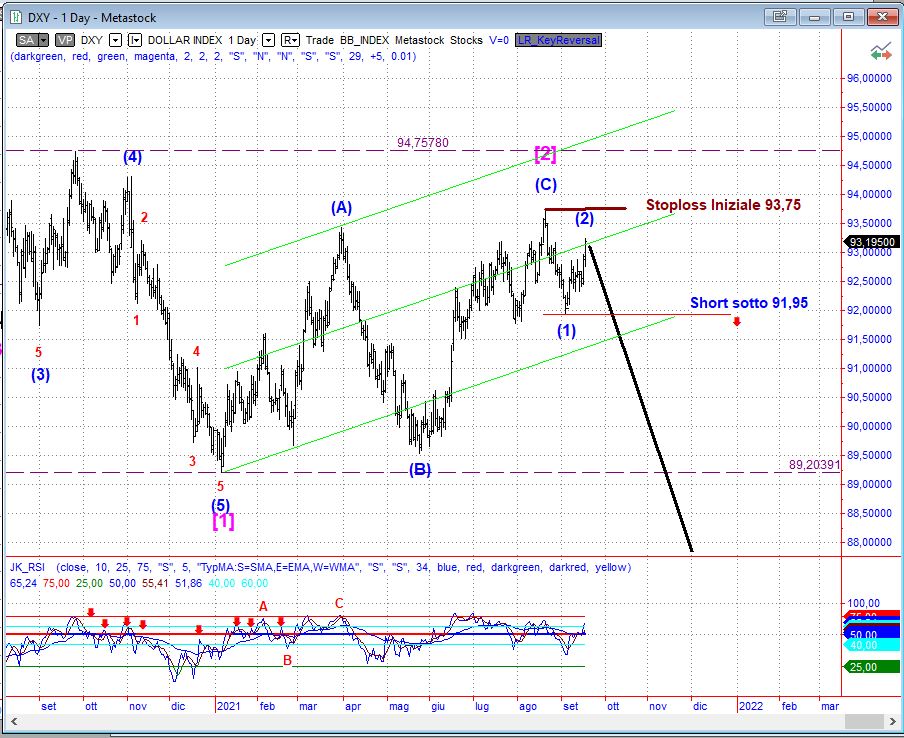The width and height of the screenshot is (904, 738).
Task: Select the 94,75780 horizontal level label
Action: click(x=422, y=143)
